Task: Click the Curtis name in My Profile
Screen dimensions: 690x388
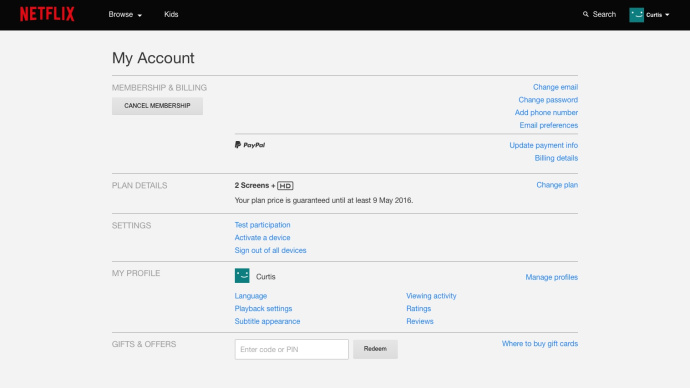Action: 266,277
